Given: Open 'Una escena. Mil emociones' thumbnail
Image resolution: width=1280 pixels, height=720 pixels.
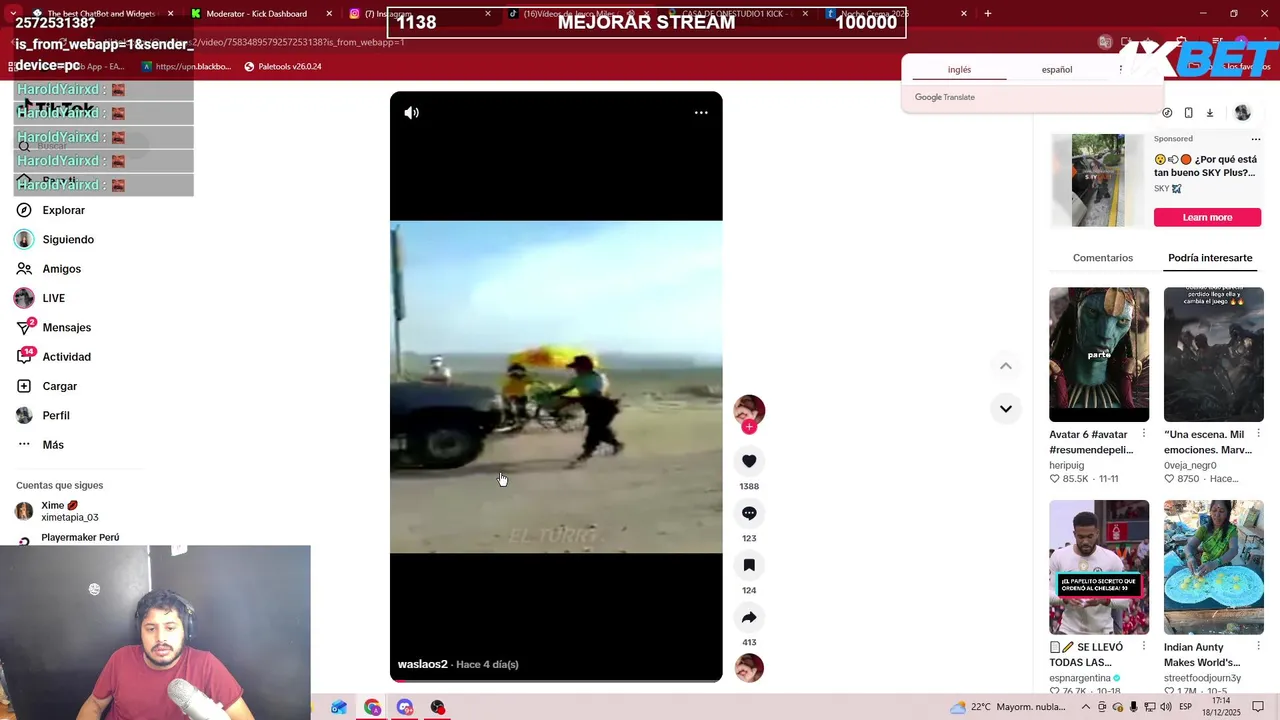Looking at the screenshot, I should coord(1214,354).
